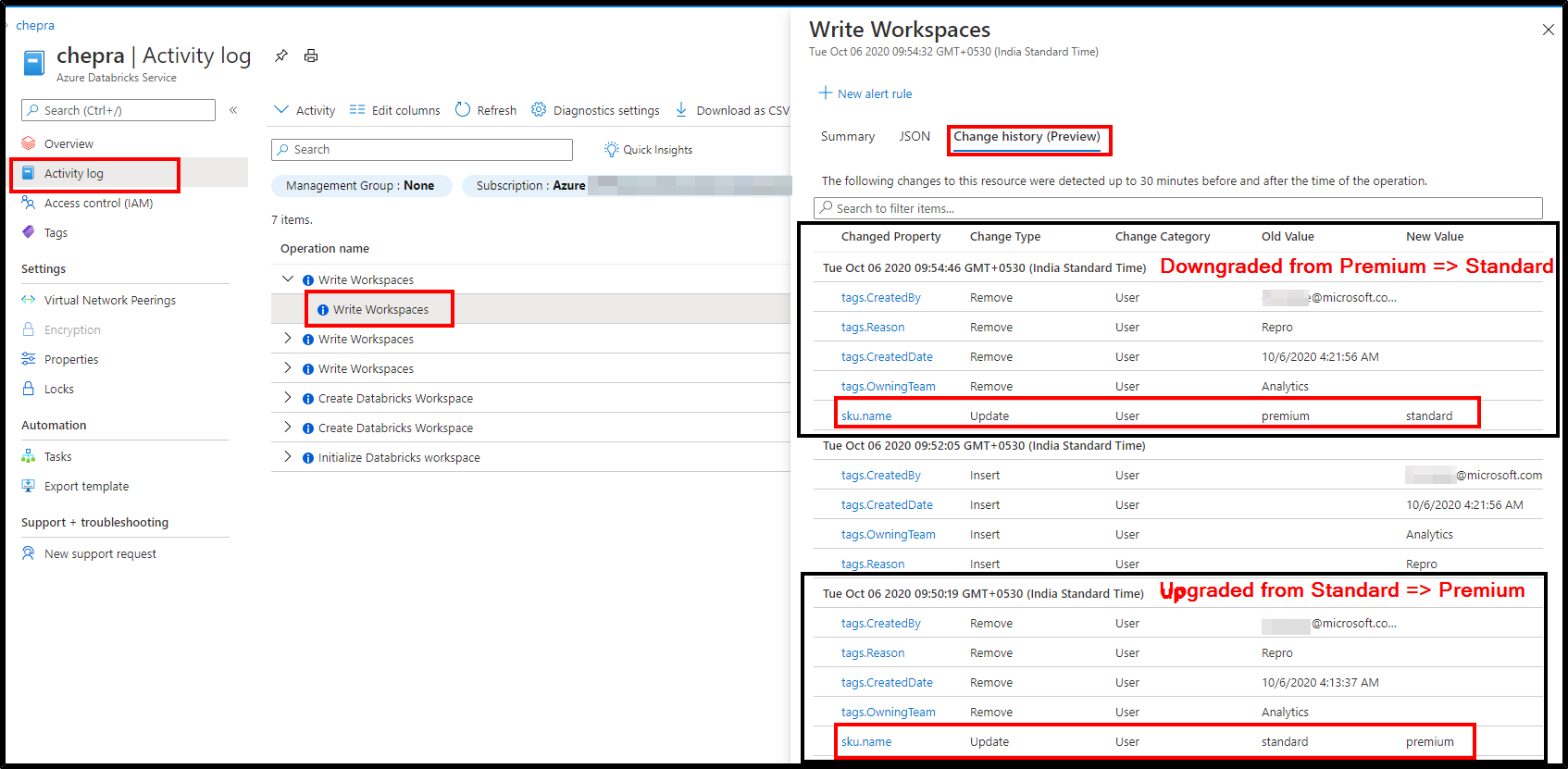
Task: Open Edit columns
Action: coord(395,110)
